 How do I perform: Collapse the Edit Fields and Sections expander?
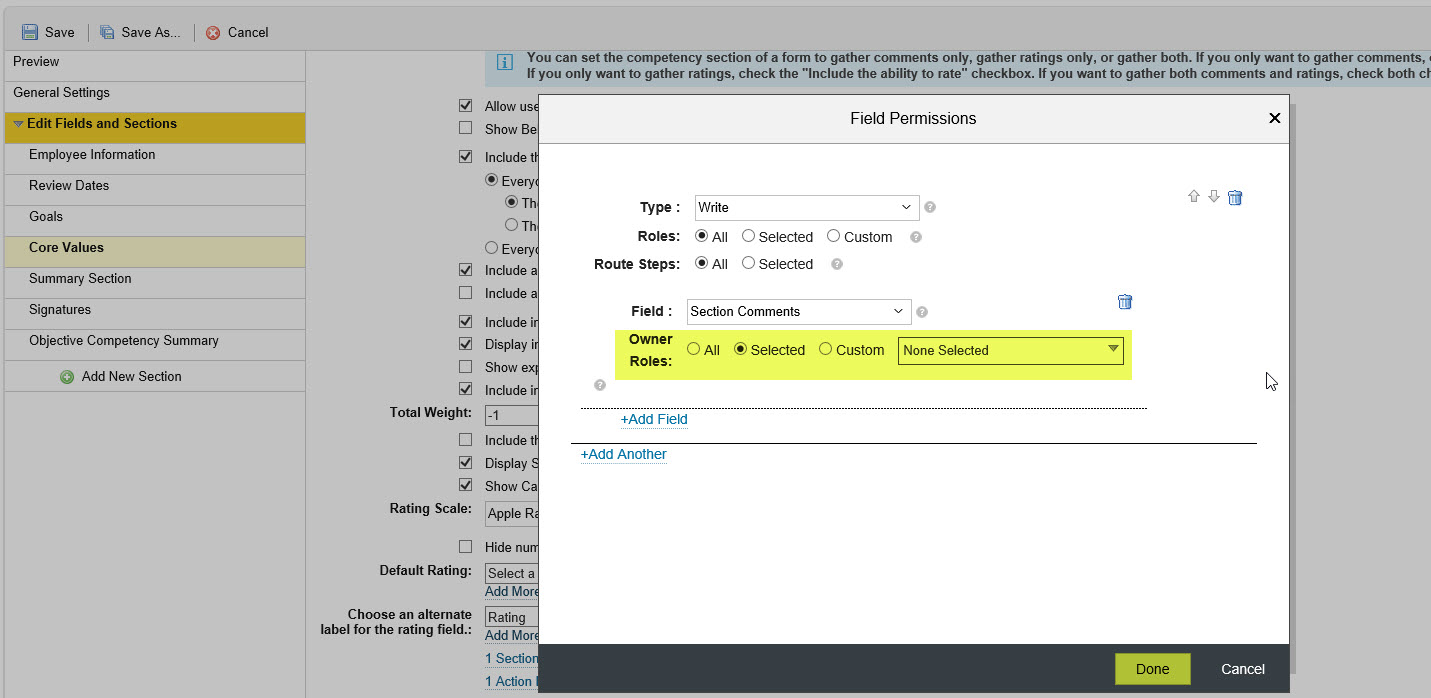tap(19, 124)
